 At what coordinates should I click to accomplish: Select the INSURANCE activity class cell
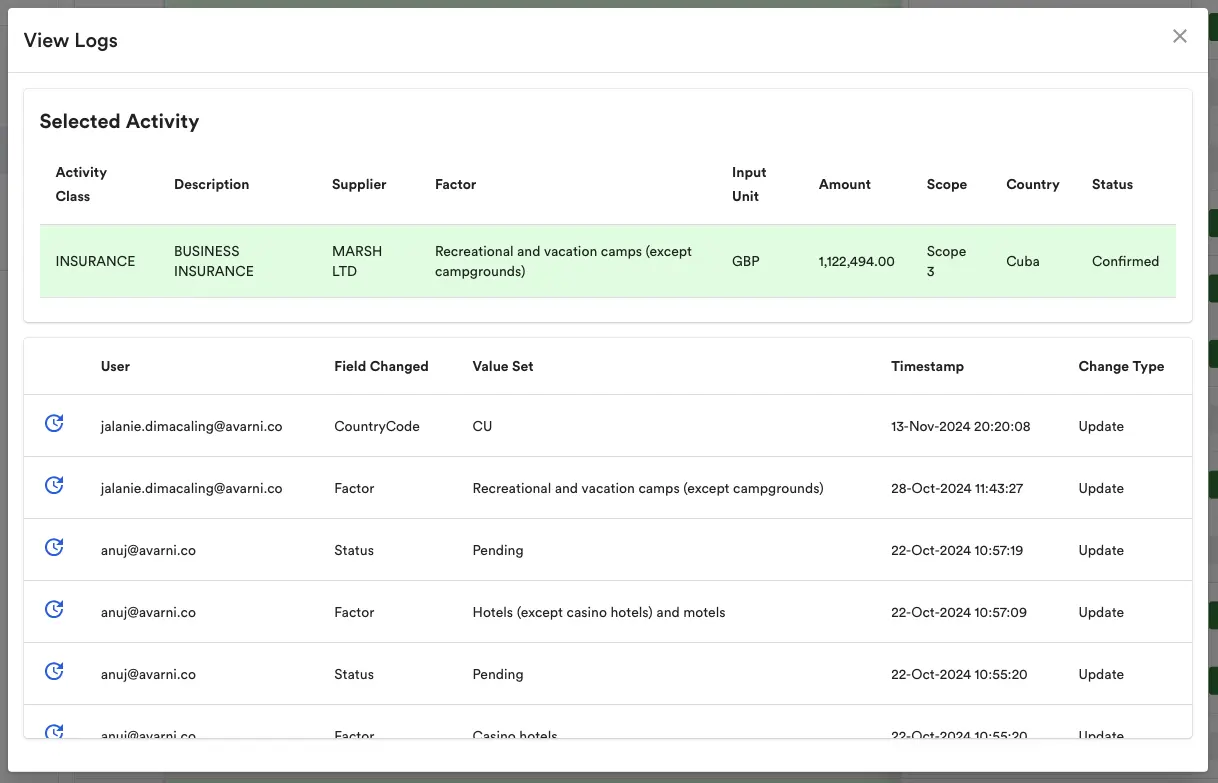[95, 261]
